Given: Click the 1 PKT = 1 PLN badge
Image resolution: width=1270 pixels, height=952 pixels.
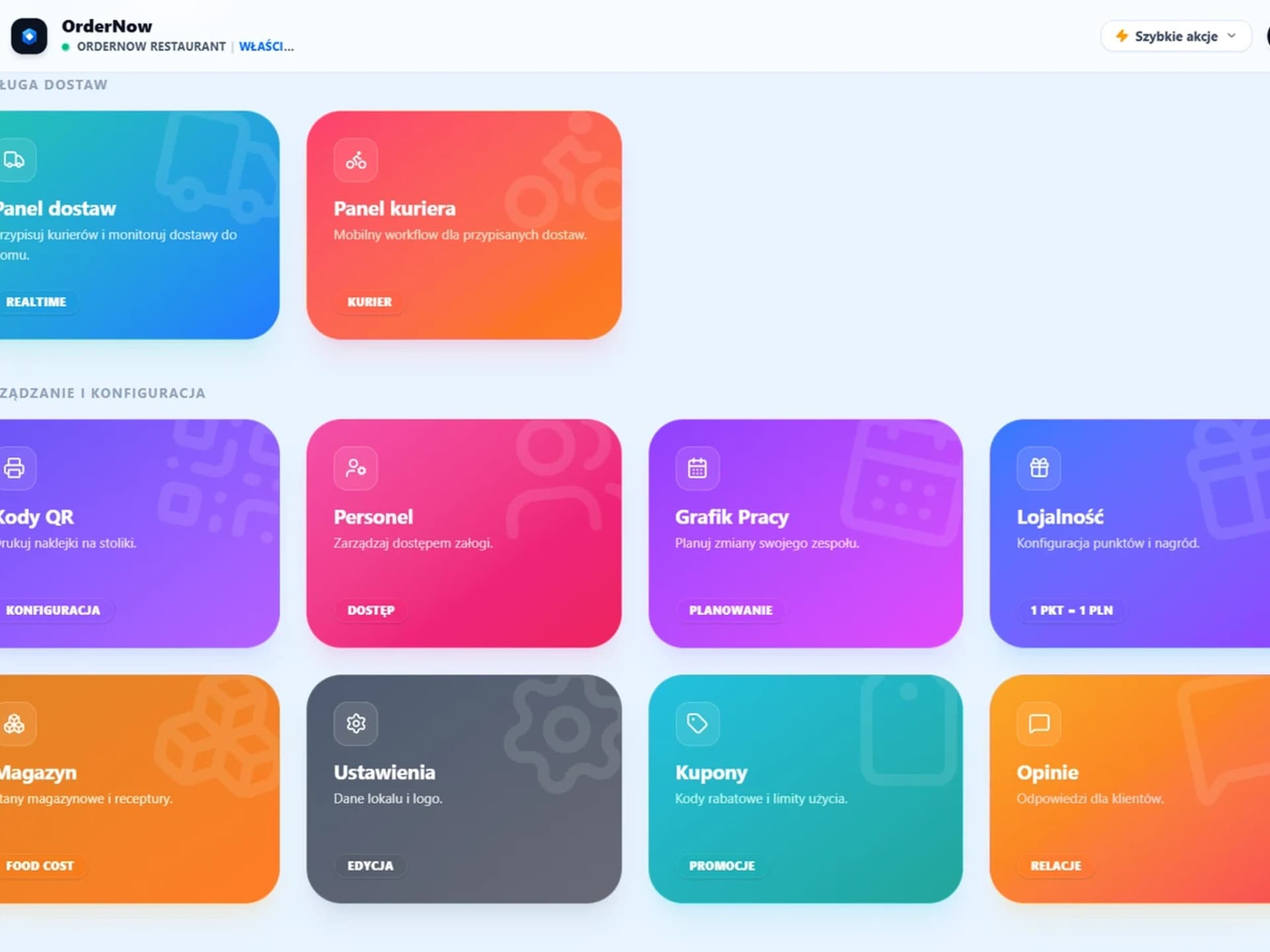Looking at the screenshot, I should (1072, 610).
